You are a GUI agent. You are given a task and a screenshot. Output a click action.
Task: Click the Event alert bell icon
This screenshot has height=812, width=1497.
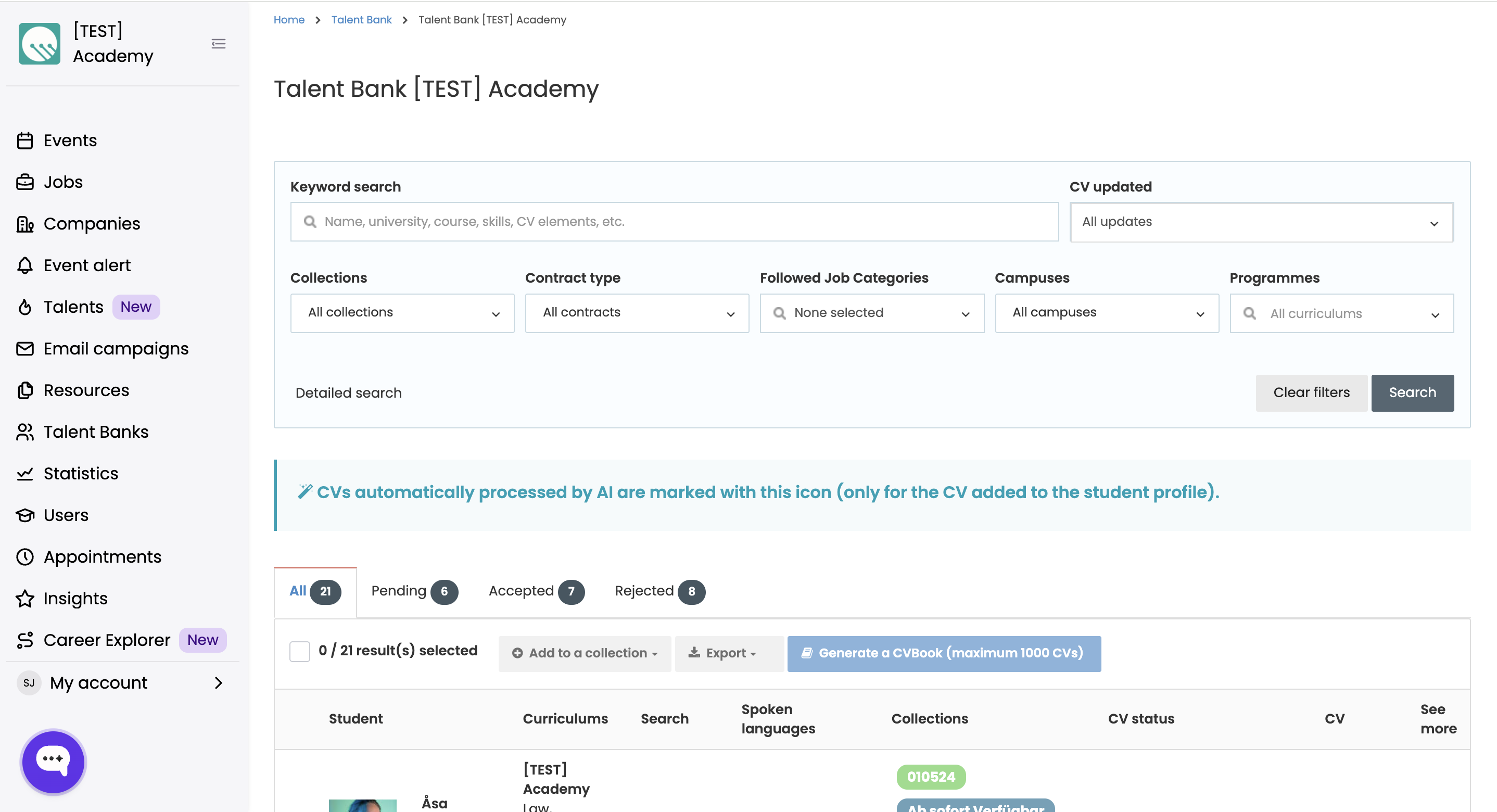point(25,265)
